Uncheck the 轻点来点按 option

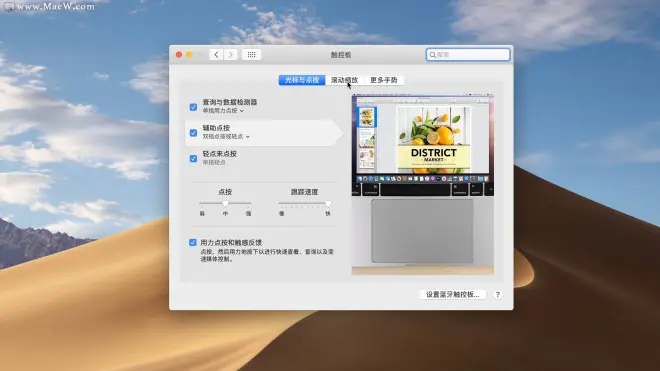click(x=193, y=158)
